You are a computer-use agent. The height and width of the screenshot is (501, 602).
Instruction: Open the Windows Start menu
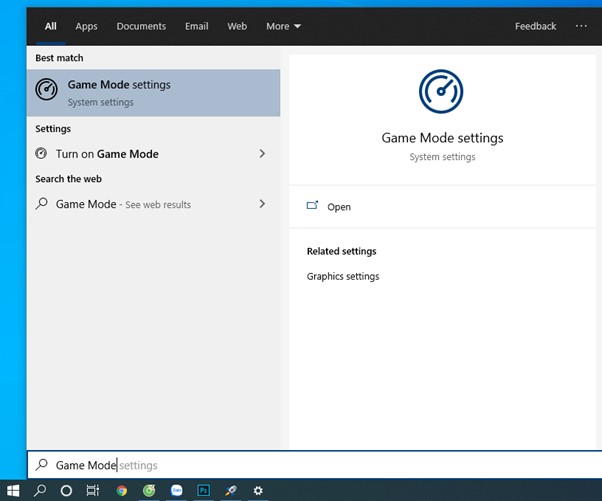[x=13, y=490]
